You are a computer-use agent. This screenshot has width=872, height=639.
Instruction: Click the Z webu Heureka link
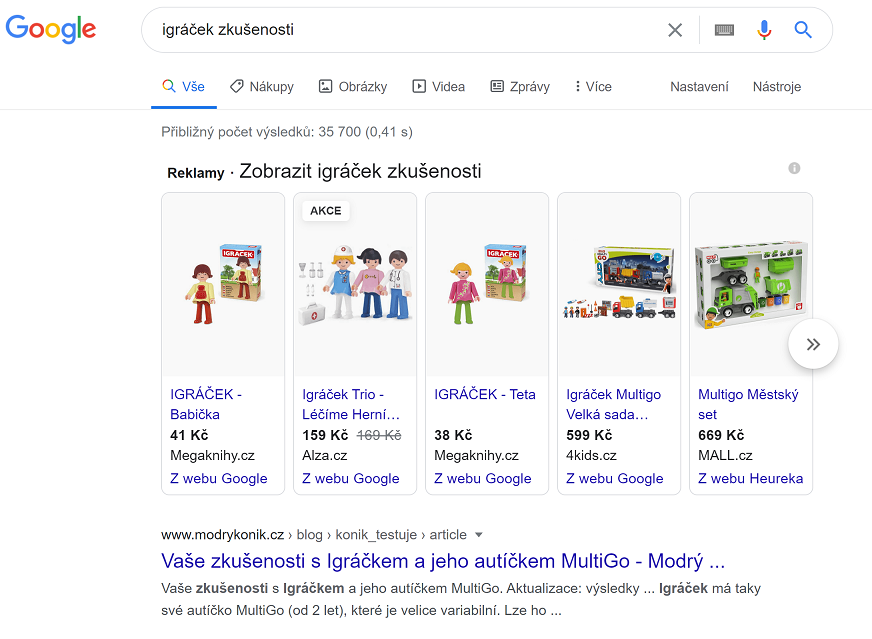[750, 478]
